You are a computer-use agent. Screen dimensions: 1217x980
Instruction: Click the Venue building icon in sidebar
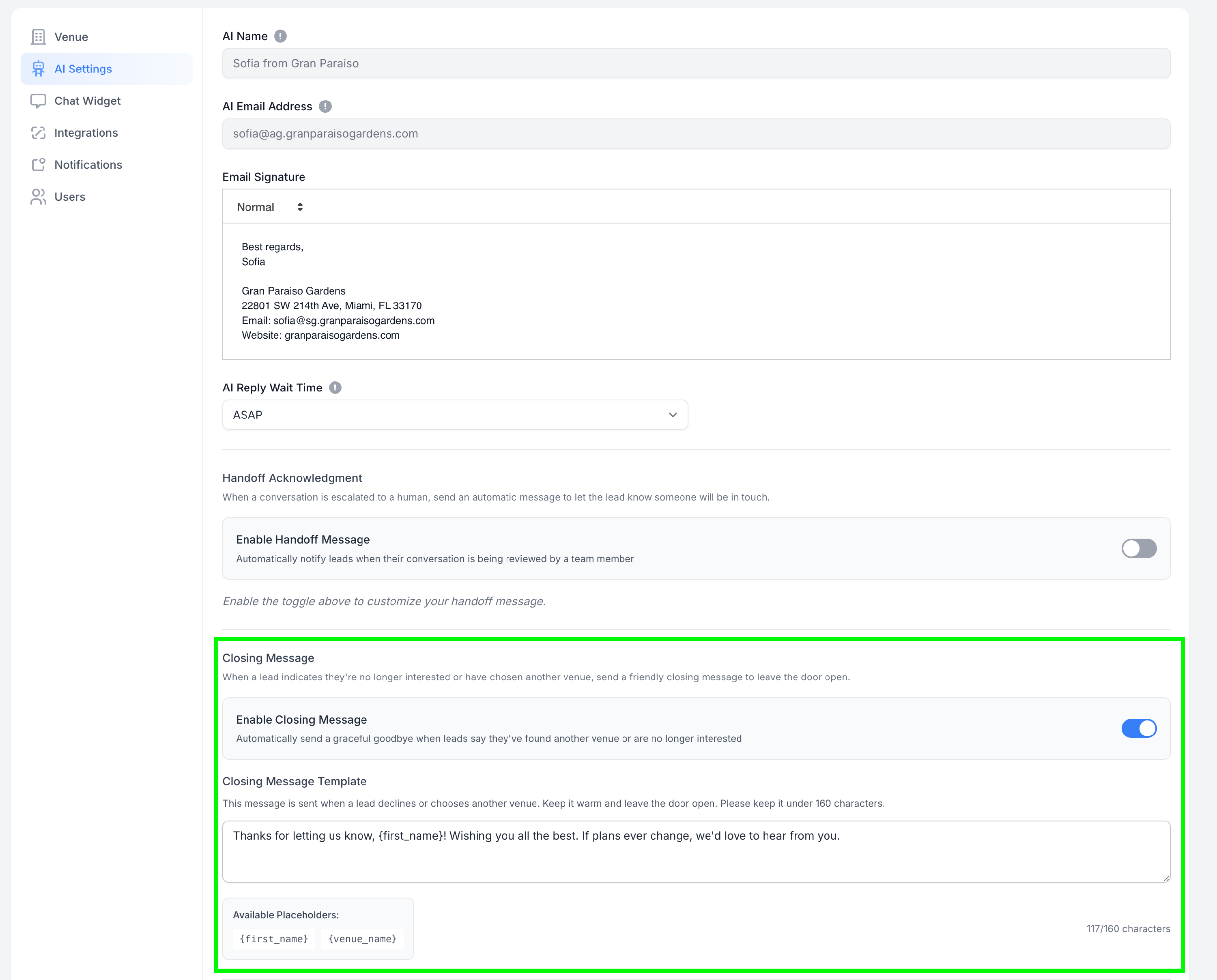pyautogui.click(x=38, y=37)
